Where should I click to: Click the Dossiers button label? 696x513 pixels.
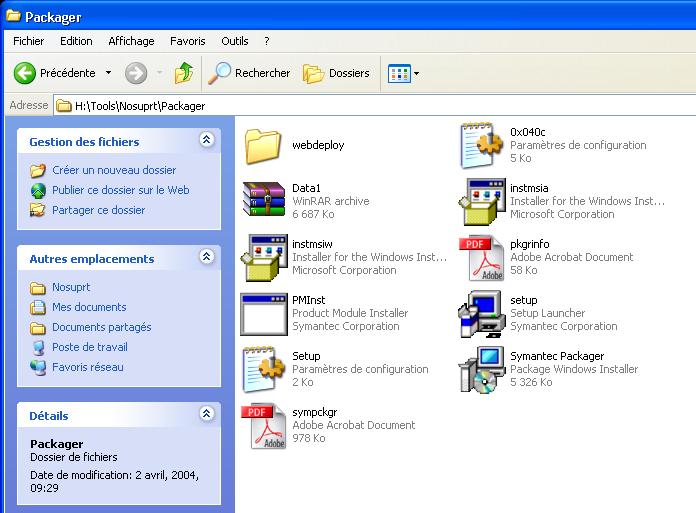[x=349, y=73]
